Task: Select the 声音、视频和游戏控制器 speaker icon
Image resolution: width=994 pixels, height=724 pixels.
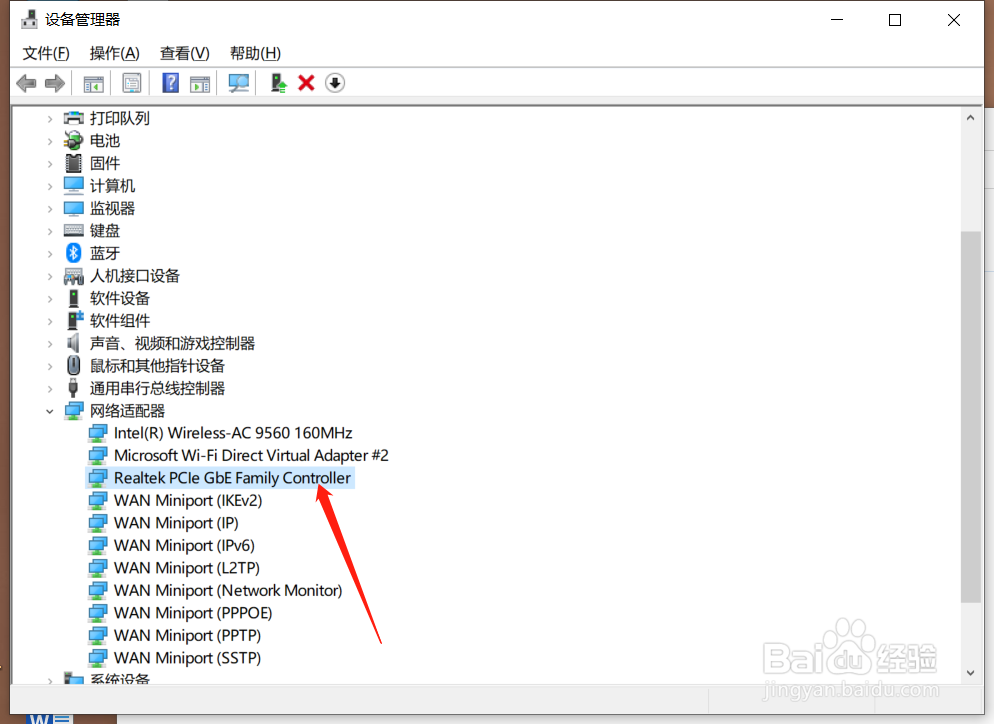Action: [74, 343]
